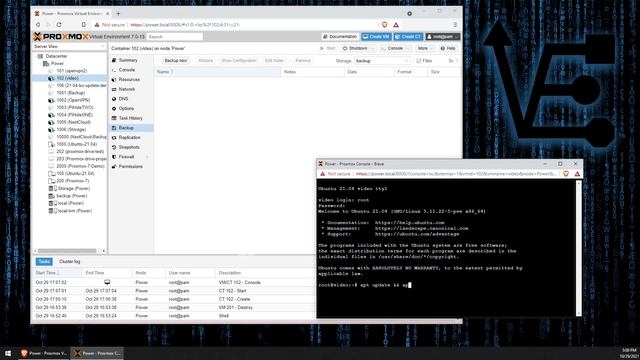Open the Permissions section
This screenshot has width=640, height=360.
131,167
